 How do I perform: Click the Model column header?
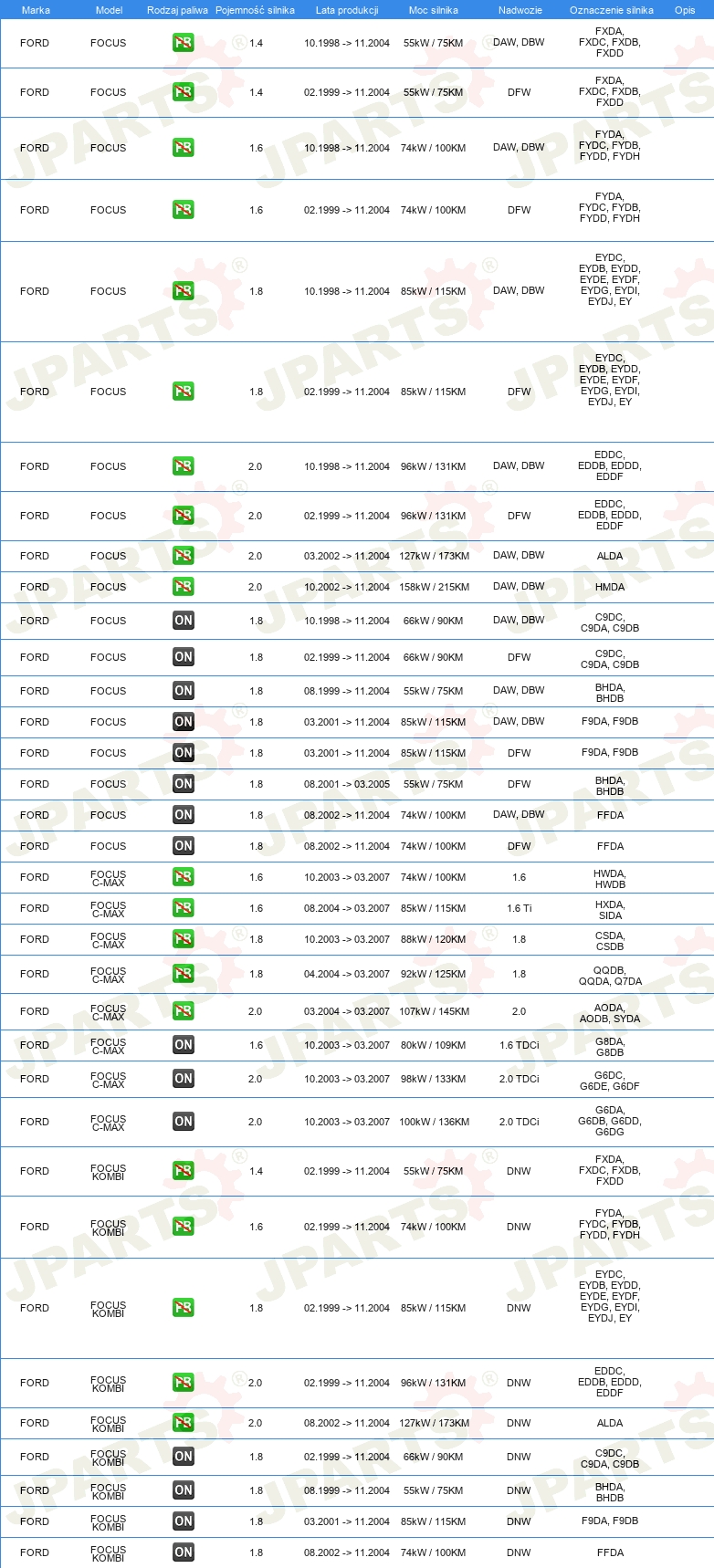pyautogui.click(x=110, y=10)
